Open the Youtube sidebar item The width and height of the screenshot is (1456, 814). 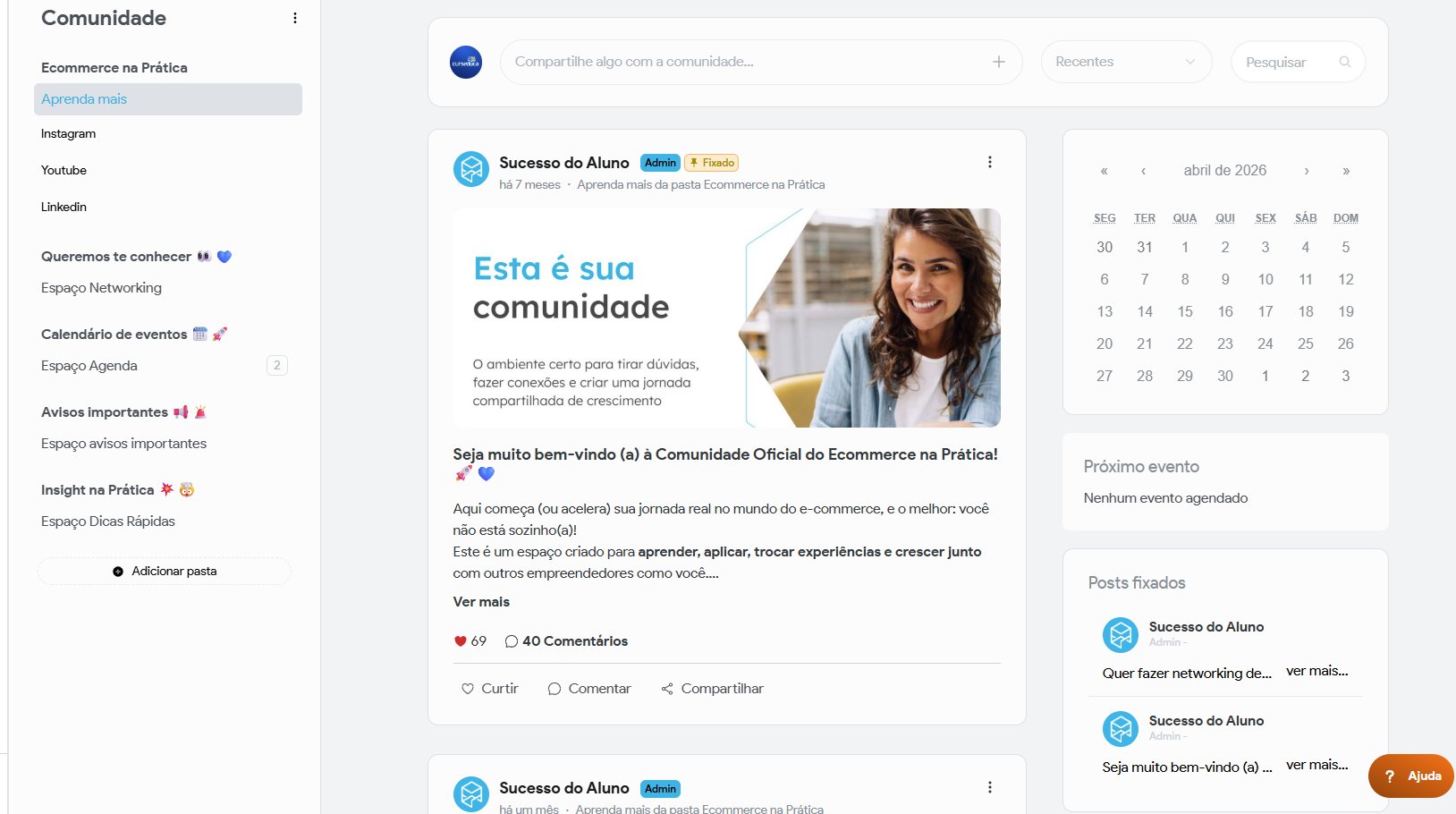(63, 171)
